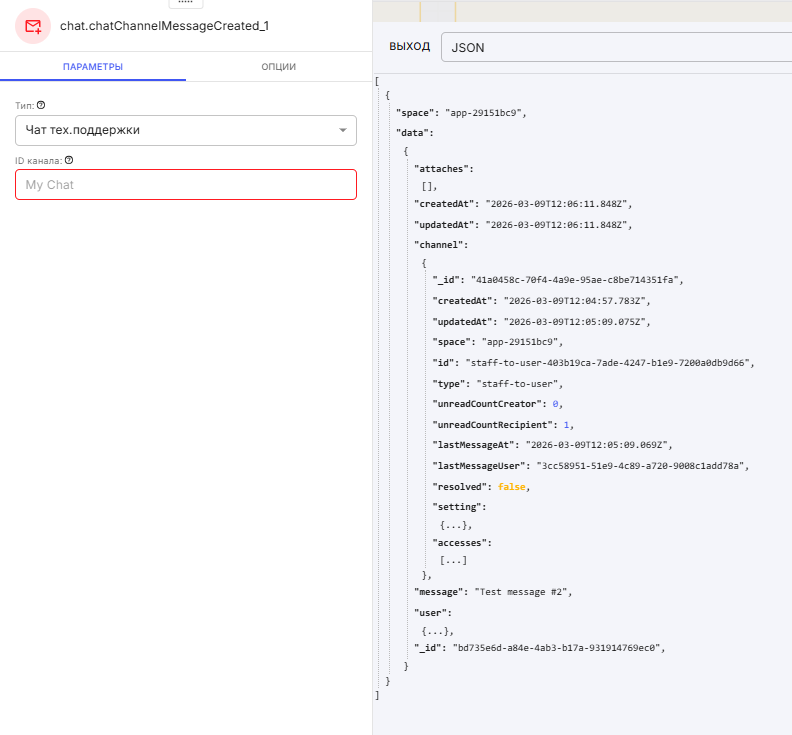This screenshot has width=792, height=735.
Task: Open the Чат тех.поддержки type dropdown
Action: [185, 130]
